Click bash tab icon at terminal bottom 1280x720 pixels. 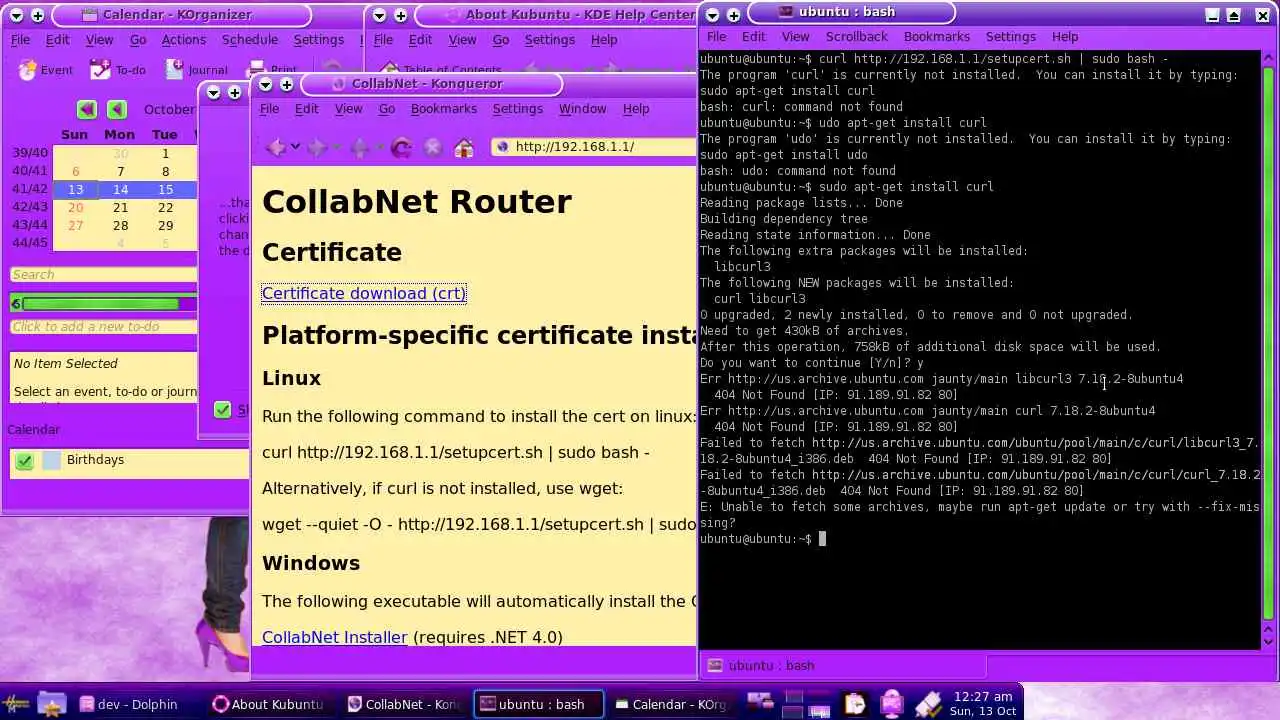[715, 665]
